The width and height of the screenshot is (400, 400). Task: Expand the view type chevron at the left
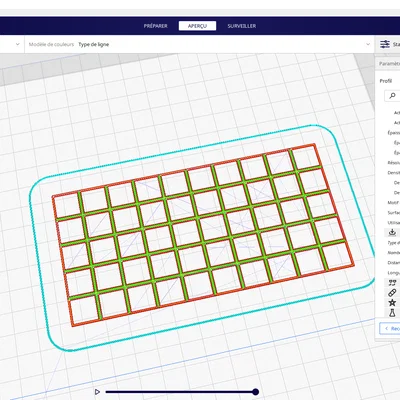click(18, 44)
